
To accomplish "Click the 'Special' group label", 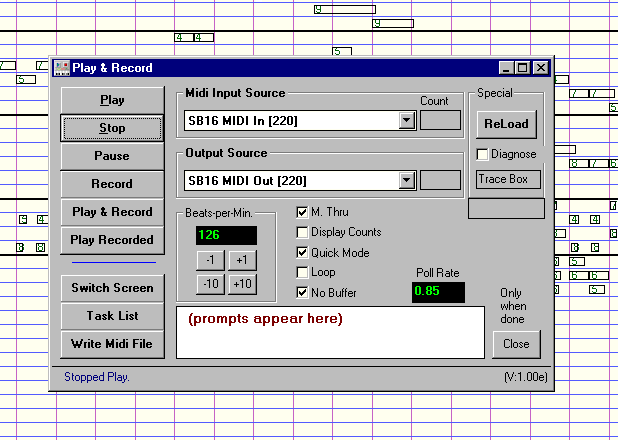I will (x=495, y=93).
